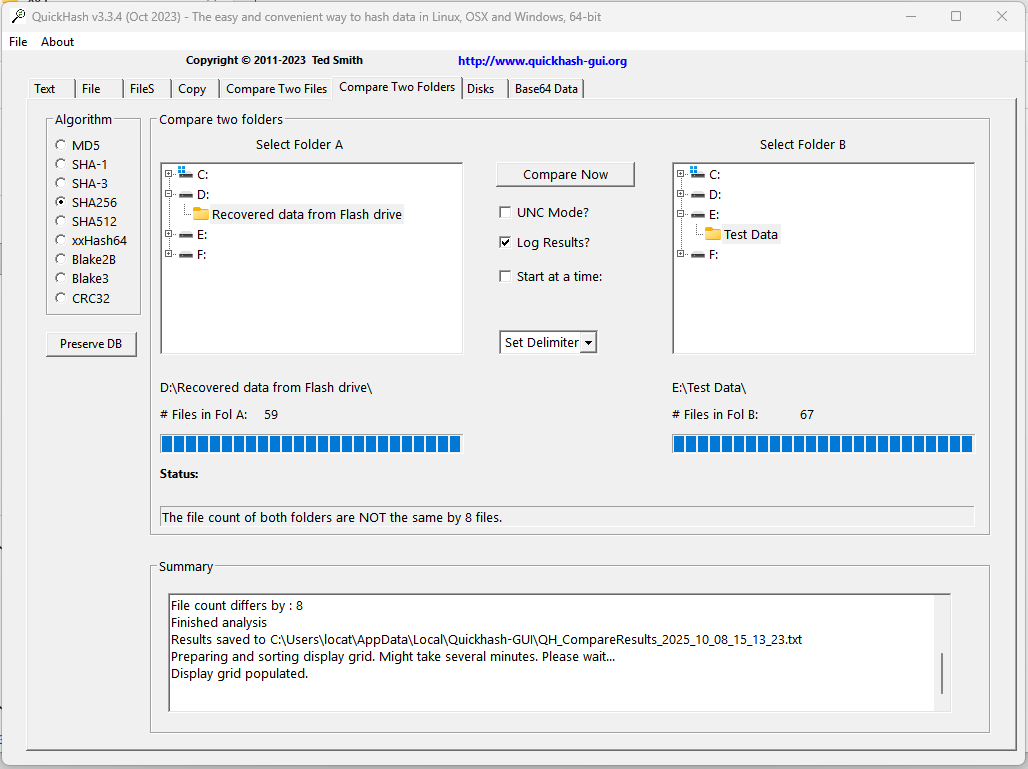Switch to the Disks tab
This screenshot has width=1028, height=769.
pyautogui.click(x=480, y=88)
